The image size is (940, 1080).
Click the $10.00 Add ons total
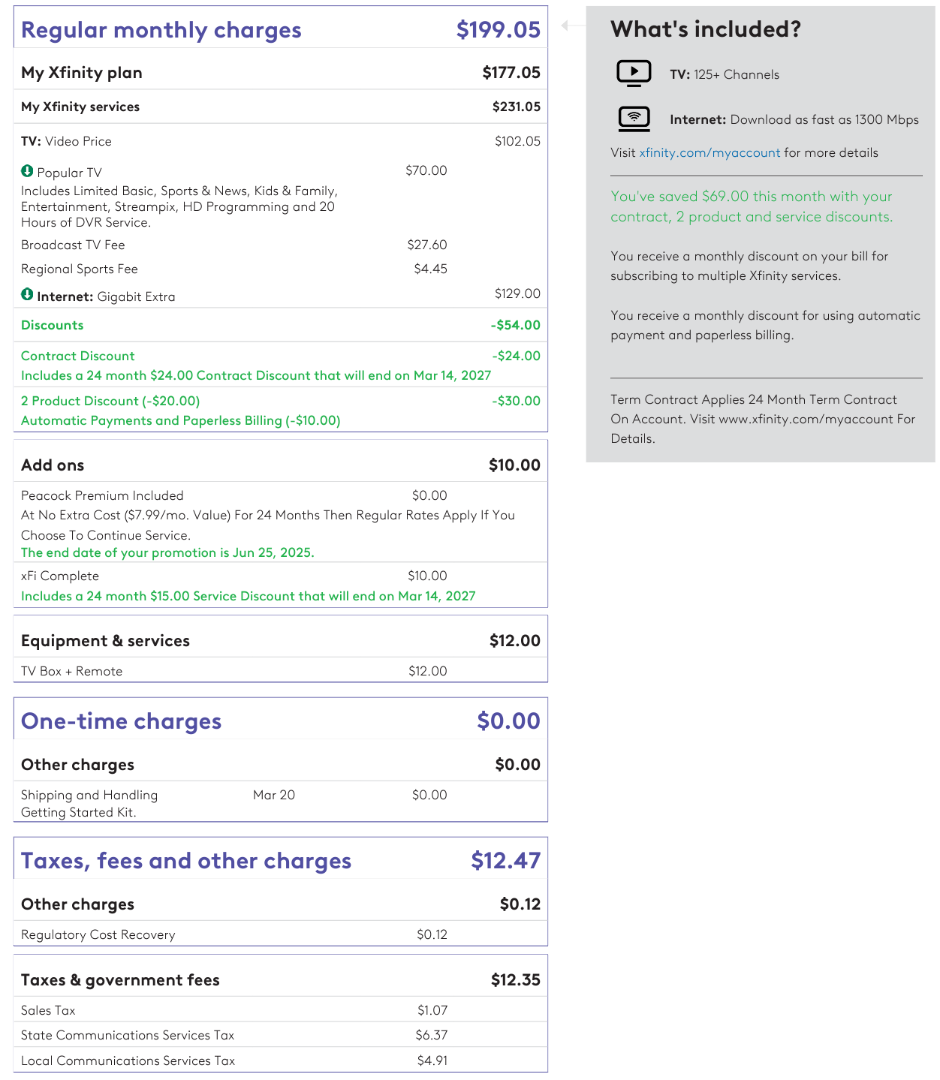pyautogui.click(x=514, y=466)
